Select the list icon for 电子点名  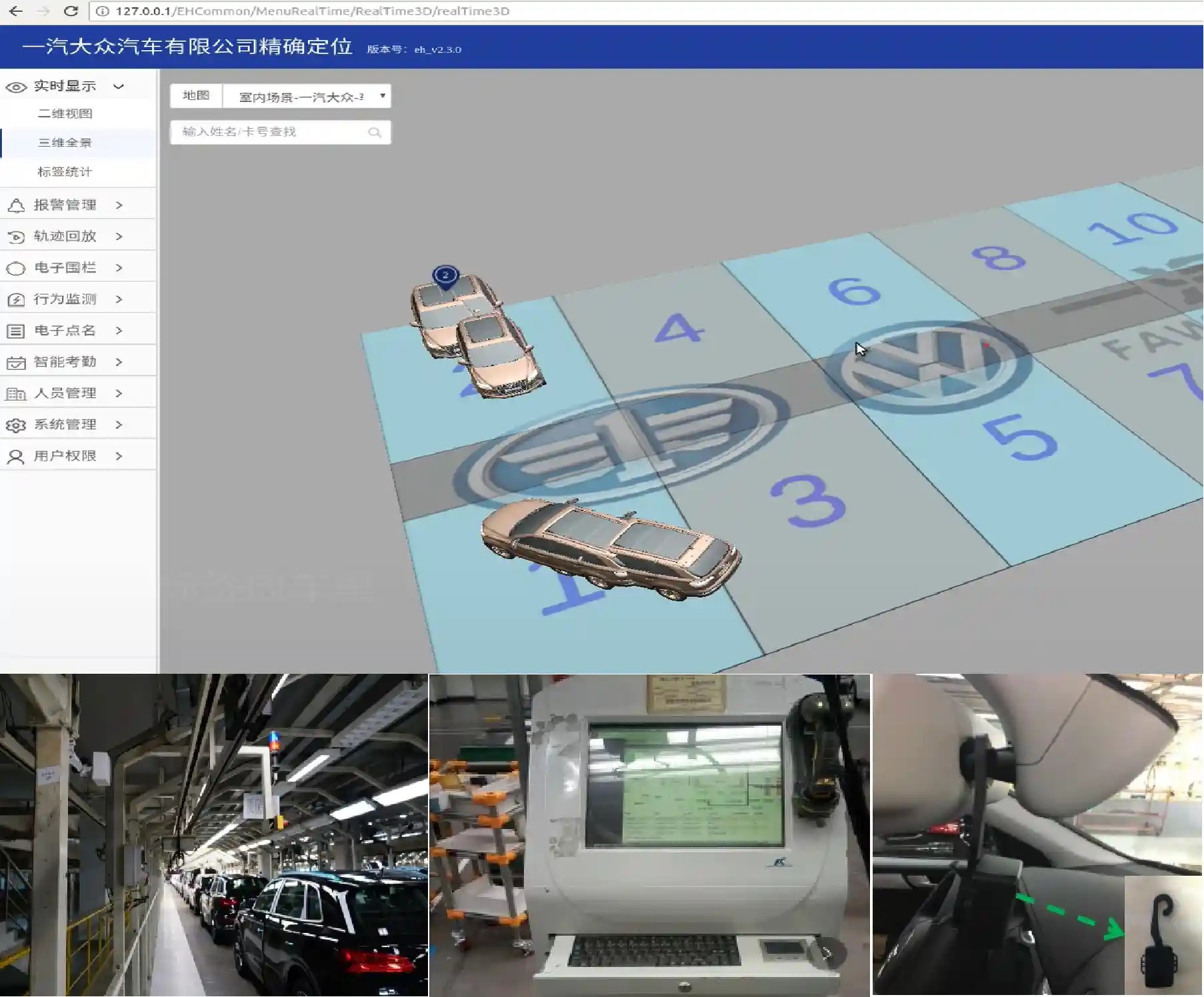click(x=16, y=330)
